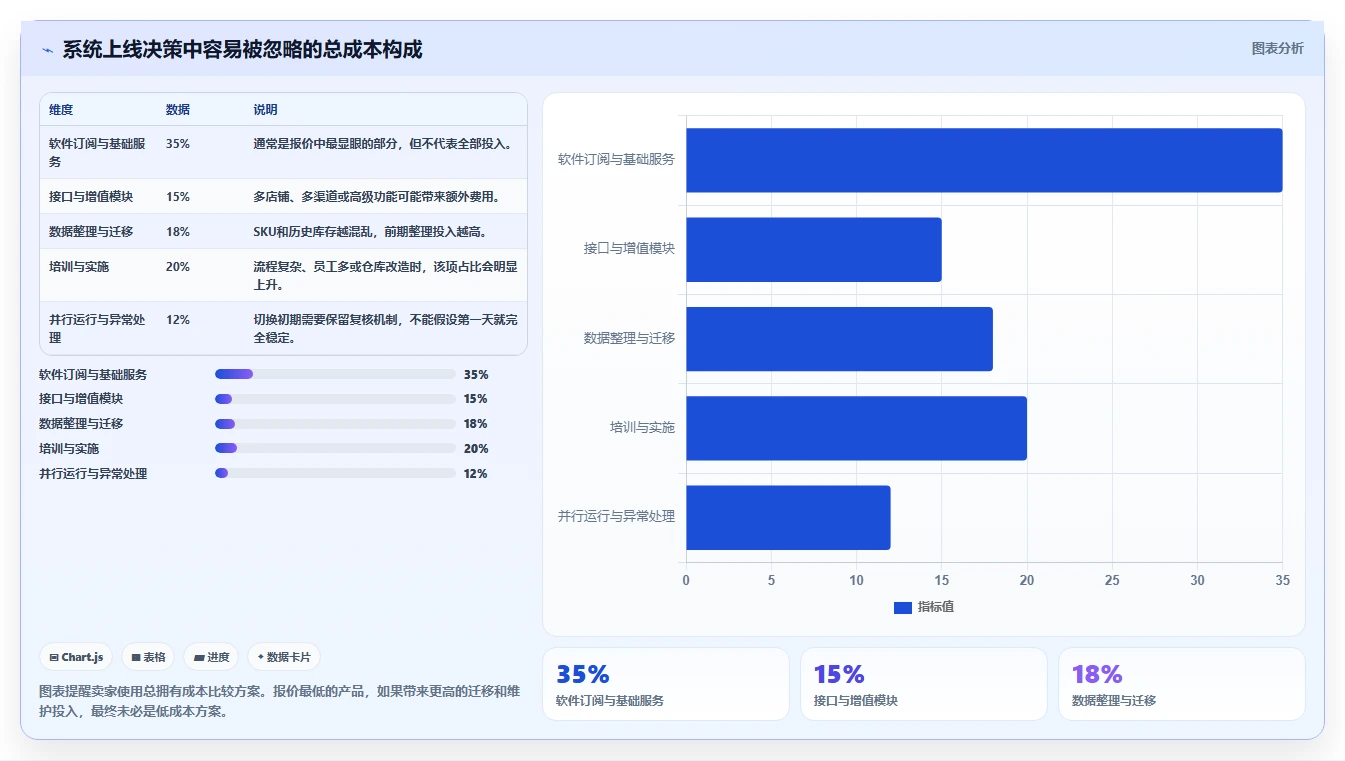Click the 35% value in the table
This screenshot has width=1345, height=761.
[178, 144]
